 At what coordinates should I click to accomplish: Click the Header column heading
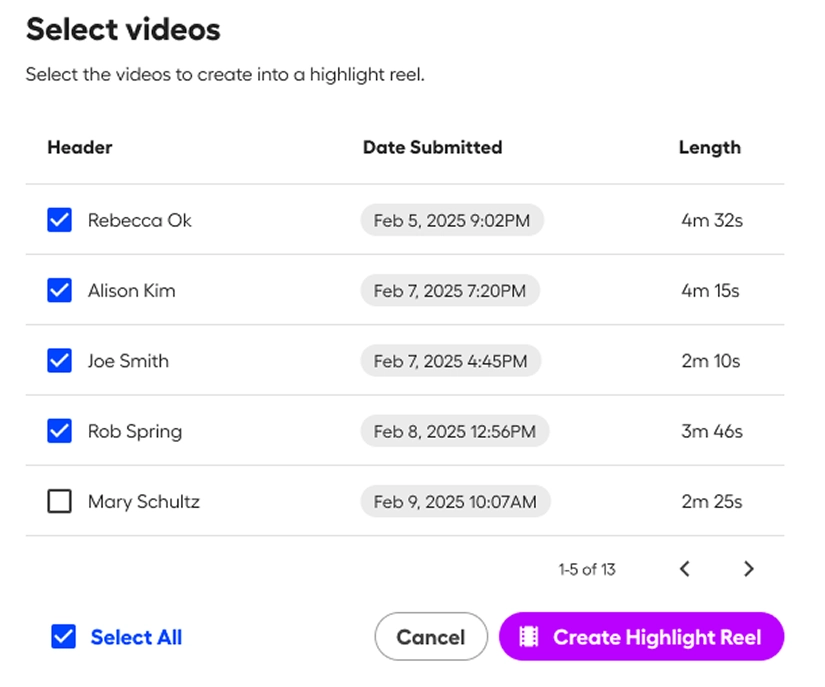tap(80, 147)
